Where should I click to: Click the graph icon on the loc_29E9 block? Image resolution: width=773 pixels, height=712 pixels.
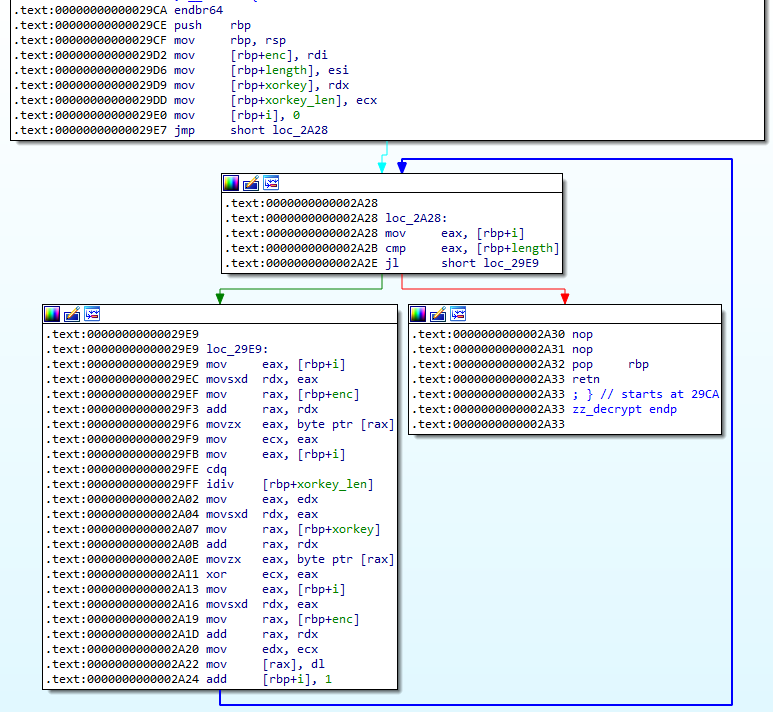(91, 314)
